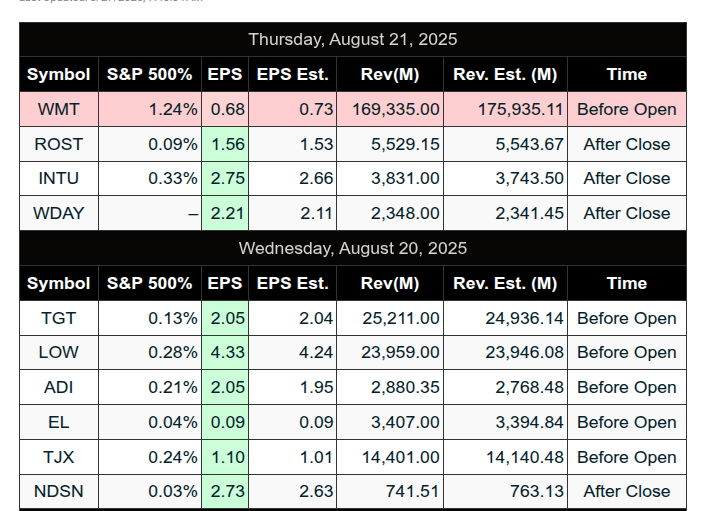This screenshot has width=708, height=511.
Task: Click INTU's EPS estimate 2.66
Action: 293,178
